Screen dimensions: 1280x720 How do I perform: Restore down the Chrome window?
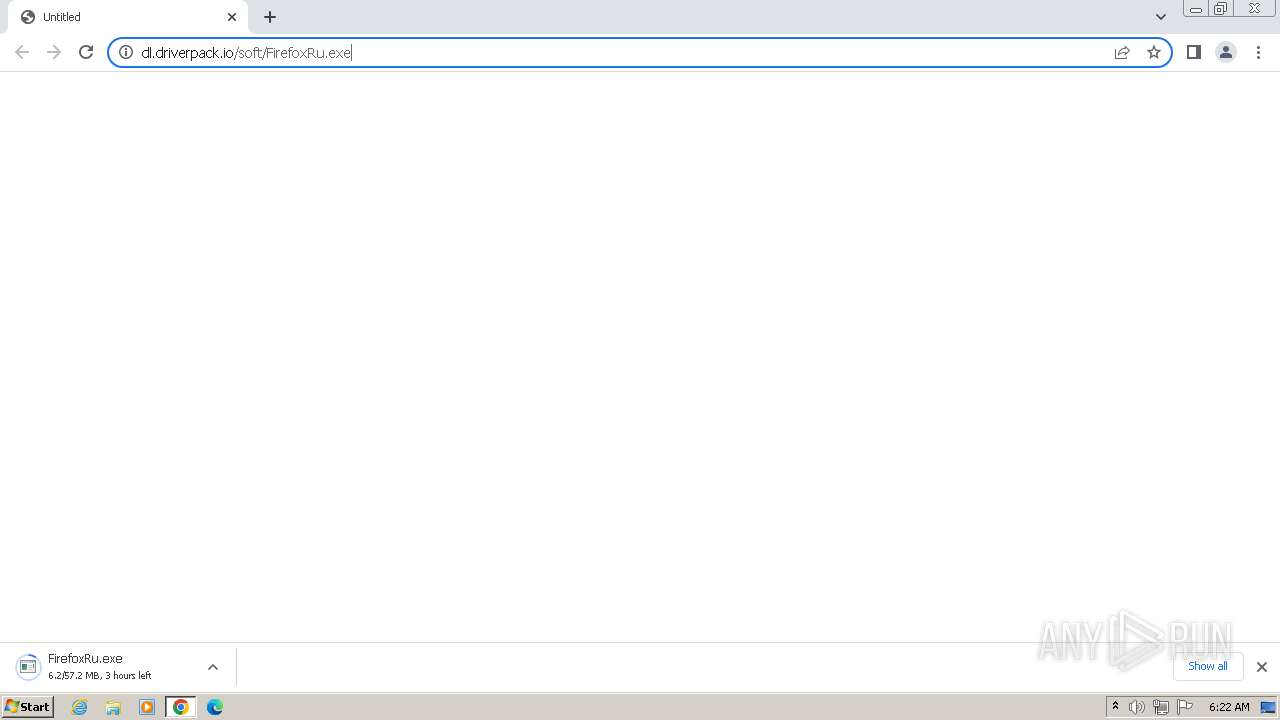1221,9
